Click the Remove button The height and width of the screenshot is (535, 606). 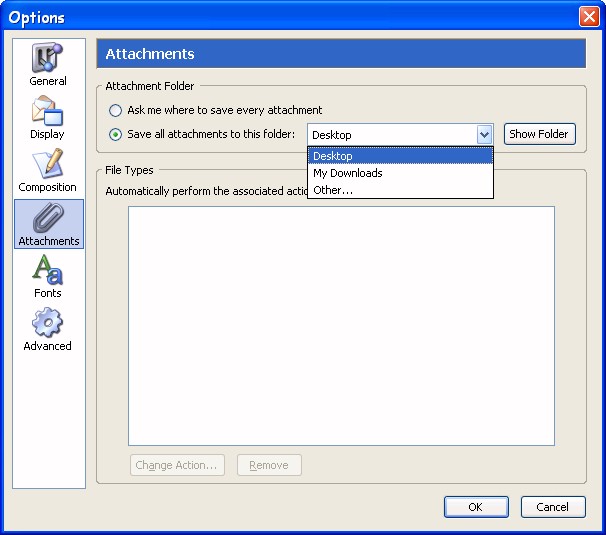coord(269,465)
